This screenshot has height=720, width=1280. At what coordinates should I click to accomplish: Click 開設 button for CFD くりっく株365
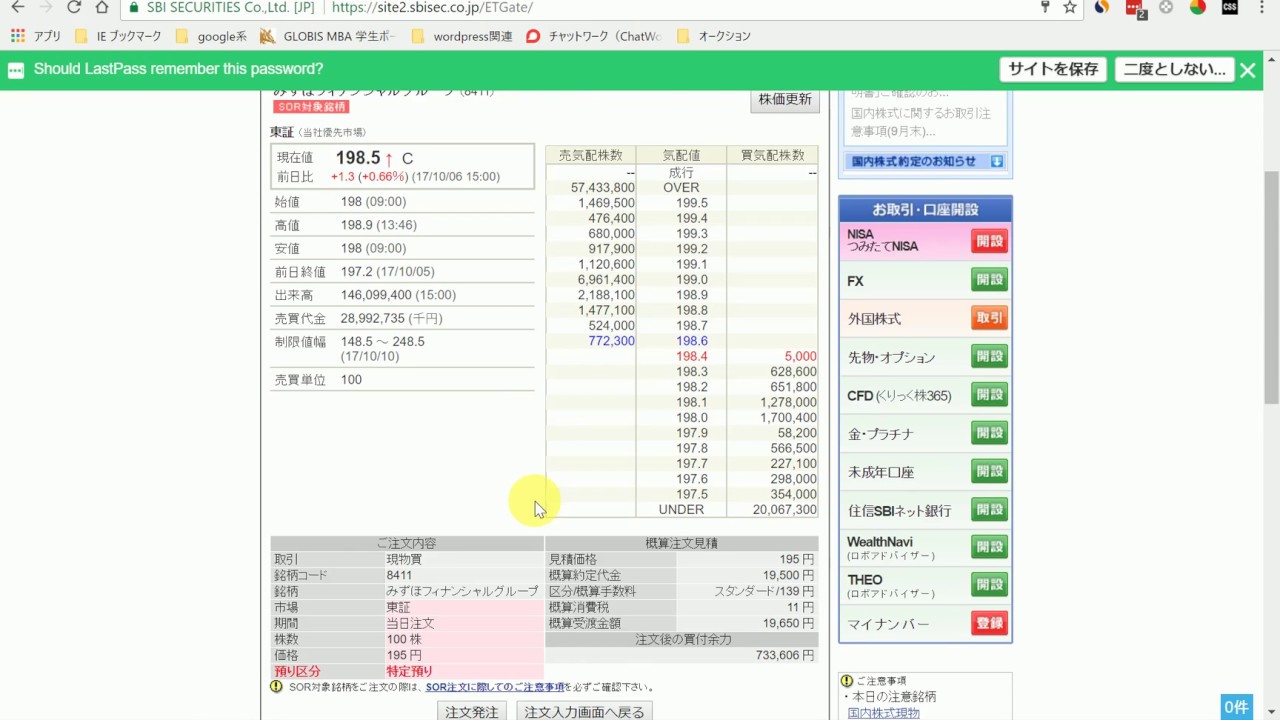(x=989, y=394)
